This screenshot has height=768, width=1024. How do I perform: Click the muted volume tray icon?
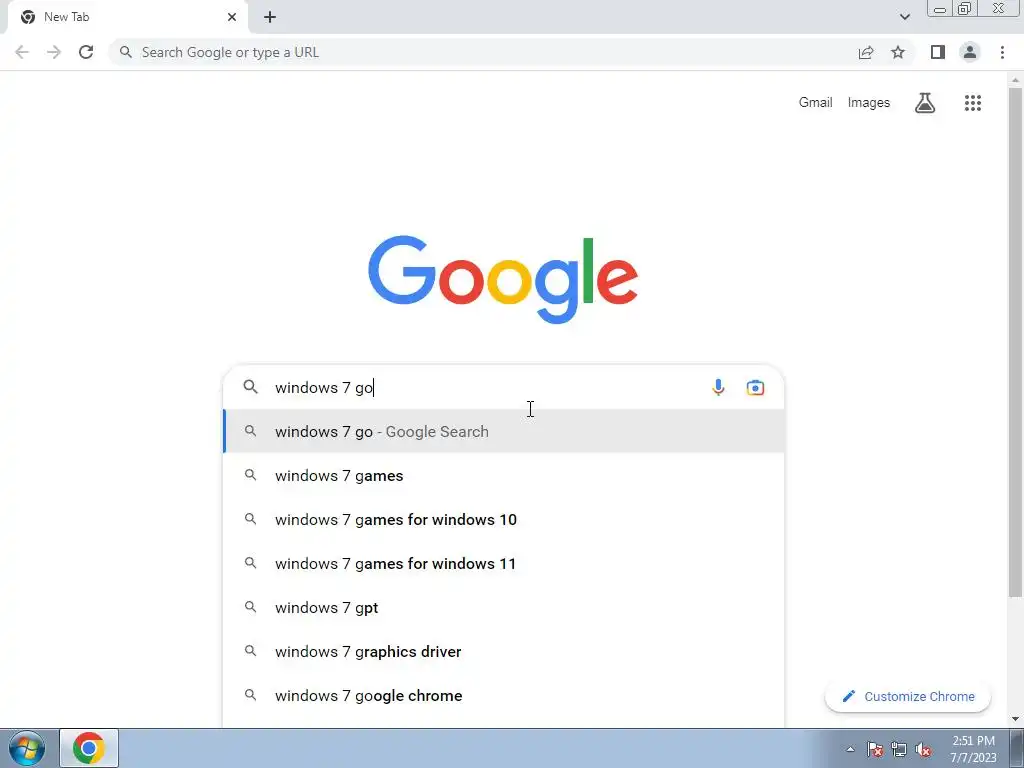pos(923,749)
